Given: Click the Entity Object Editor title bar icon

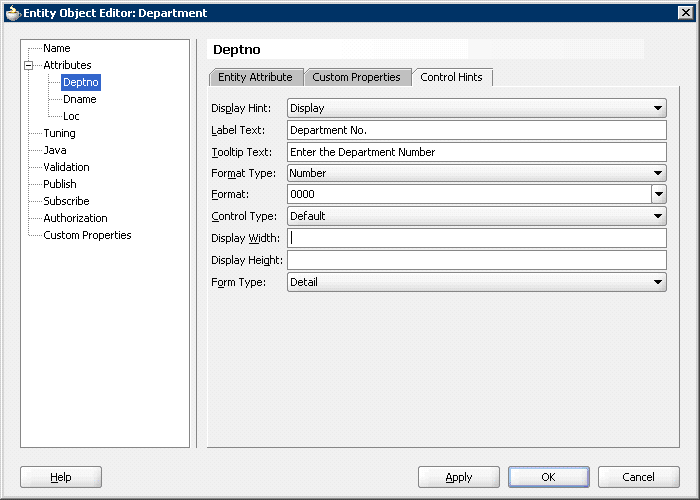Looking at the screenshot, I should (12, 13).
